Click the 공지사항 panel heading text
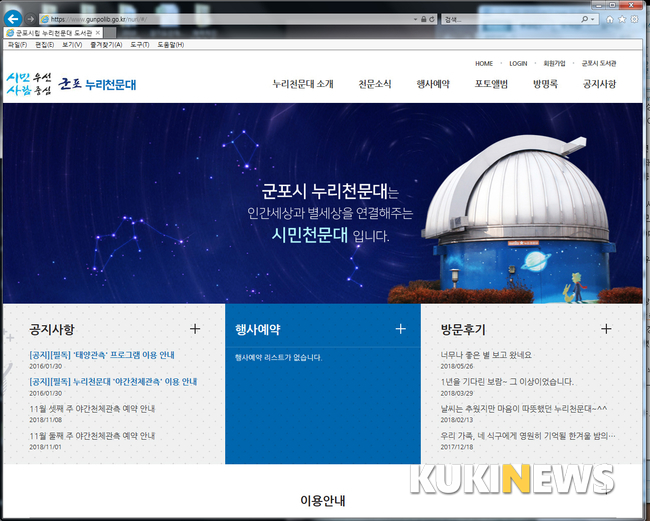 click(x=52, y=330)
